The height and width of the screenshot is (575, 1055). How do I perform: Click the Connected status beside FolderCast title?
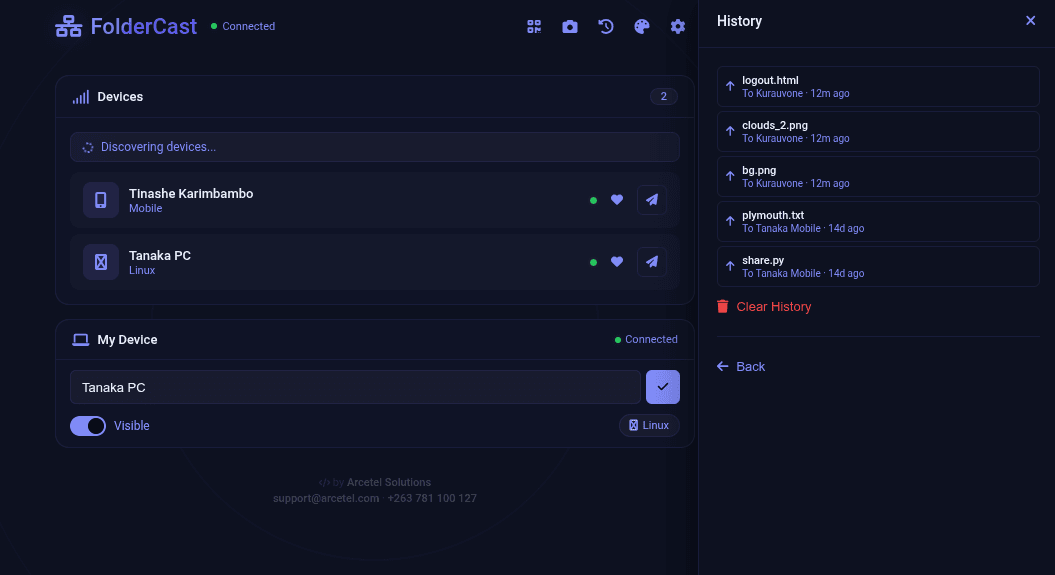[243, 26]
